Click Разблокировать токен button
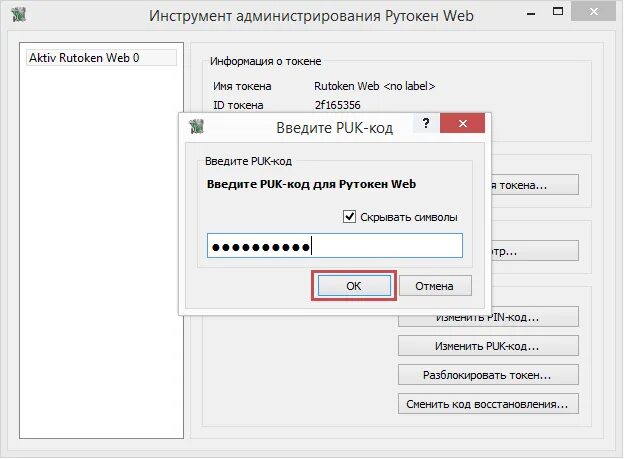This screenshot has height=459, width=624. pyautogui.click(x=488, y=375)
